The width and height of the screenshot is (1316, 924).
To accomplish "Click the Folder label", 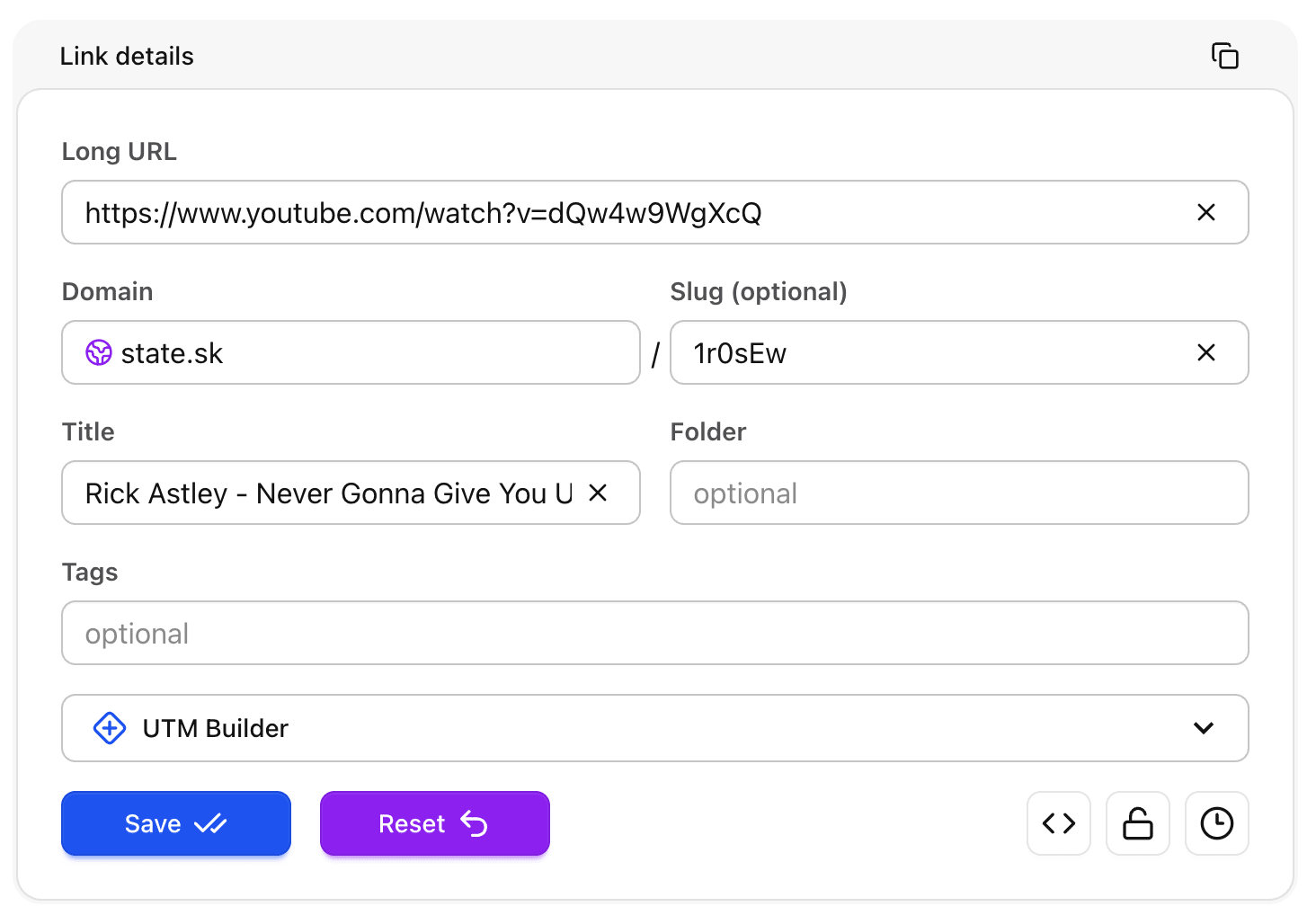I will (708, 431).
